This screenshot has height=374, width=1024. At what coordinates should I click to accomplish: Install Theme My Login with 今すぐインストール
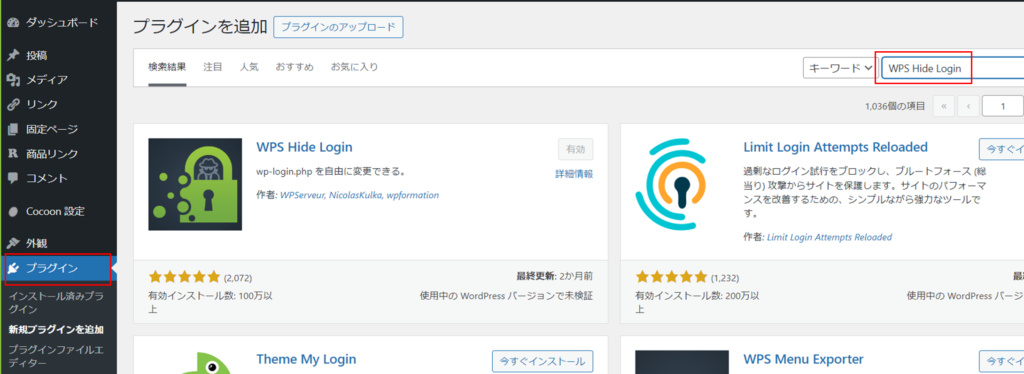pyautogui.click(x=542, y=360)
